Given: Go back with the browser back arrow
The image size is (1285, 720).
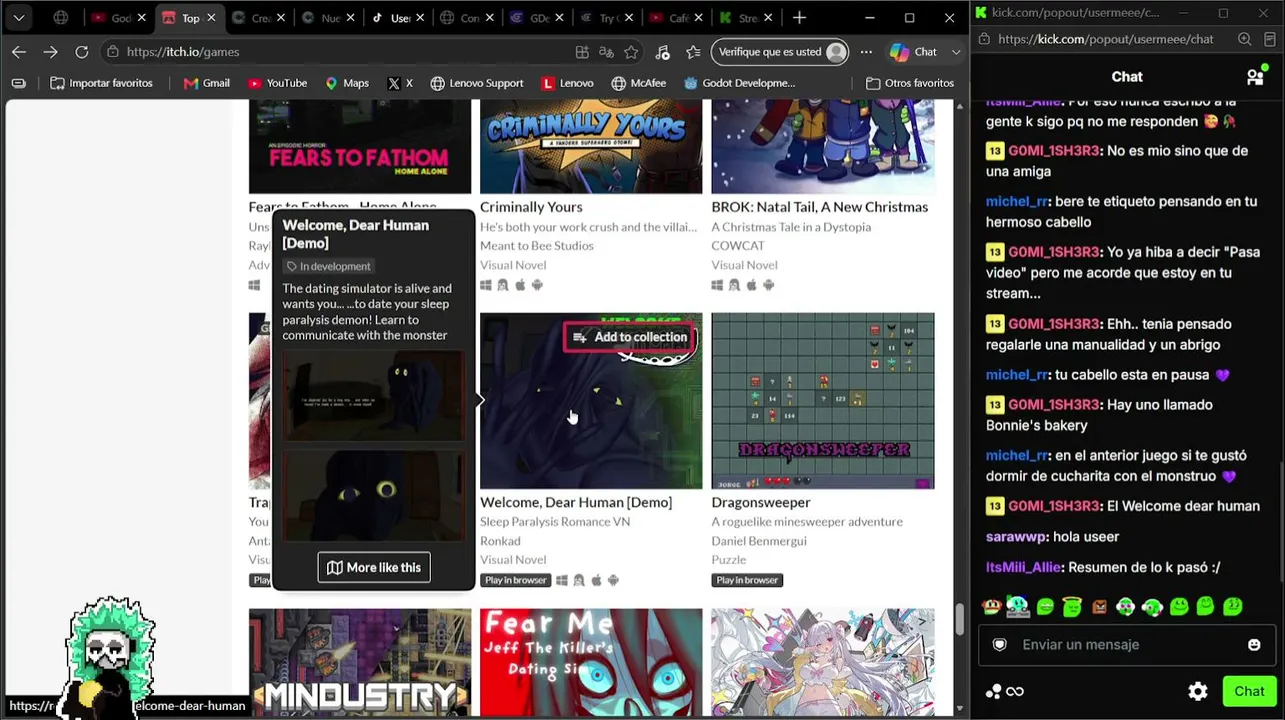Looking at the screenshot, I should pyautogui.click(x=19, y=52).
